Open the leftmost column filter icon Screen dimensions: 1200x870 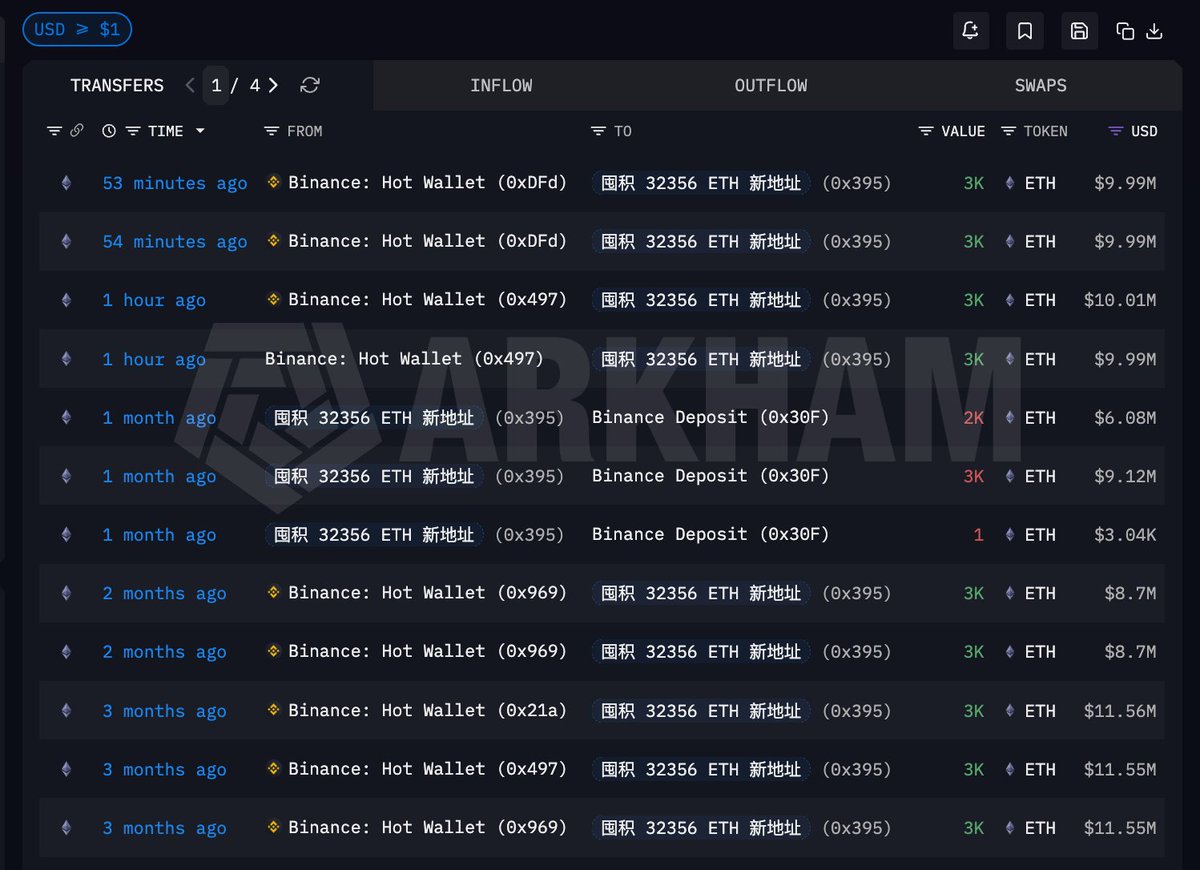54,131
